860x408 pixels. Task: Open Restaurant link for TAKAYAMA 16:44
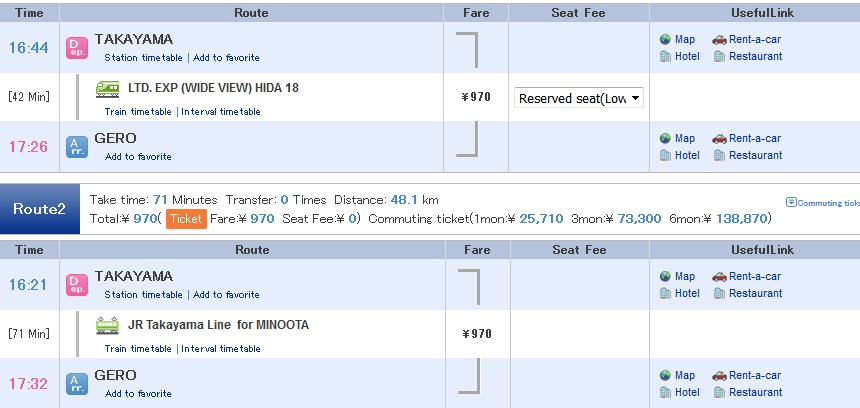click(755, 56)
